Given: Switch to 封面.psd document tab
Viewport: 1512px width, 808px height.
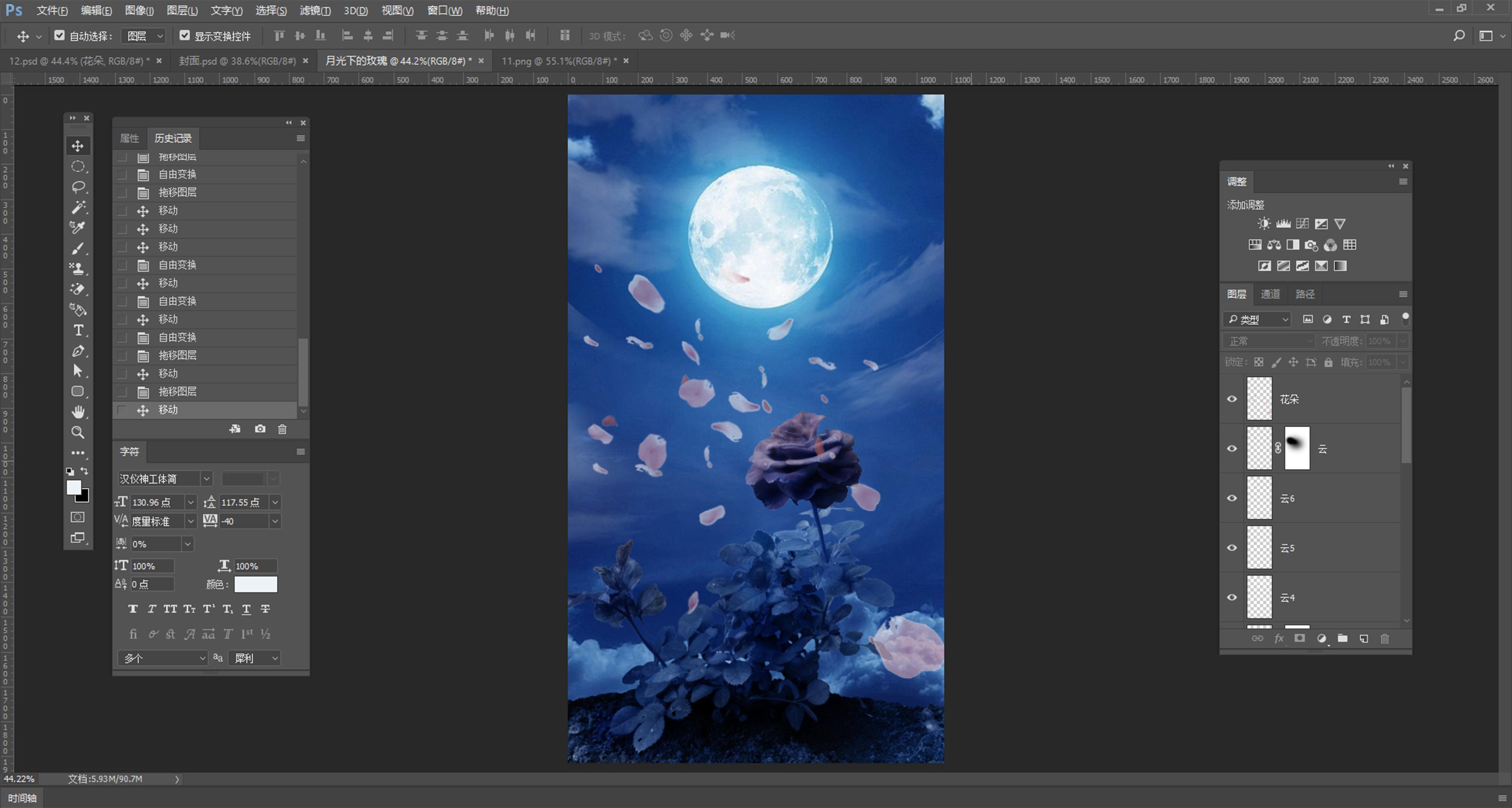Looking at the screenshot, I should point(238,61).
